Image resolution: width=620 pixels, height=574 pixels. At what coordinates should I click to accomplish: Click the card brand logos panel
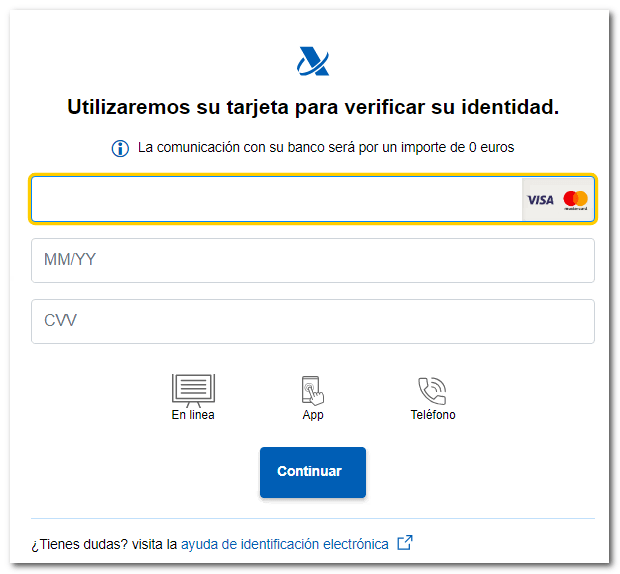pos(558,199)
